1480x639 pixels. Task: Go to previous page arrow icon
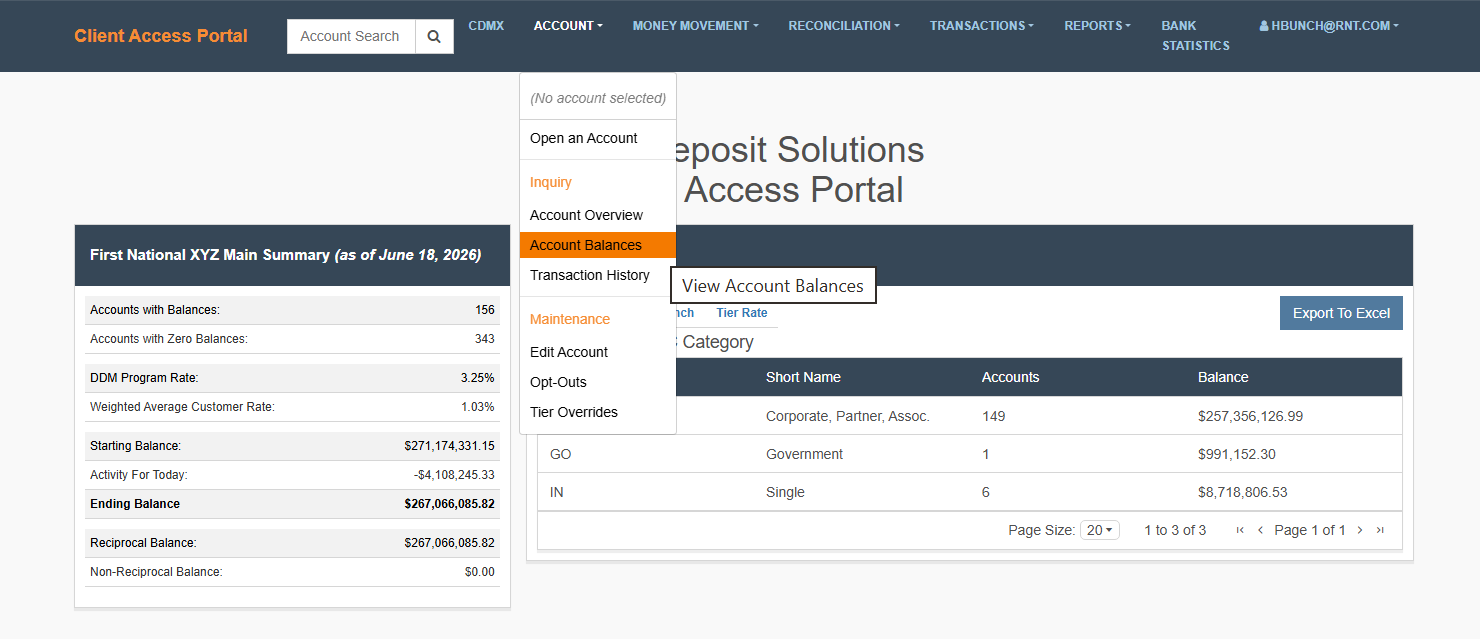point(1260,530)
